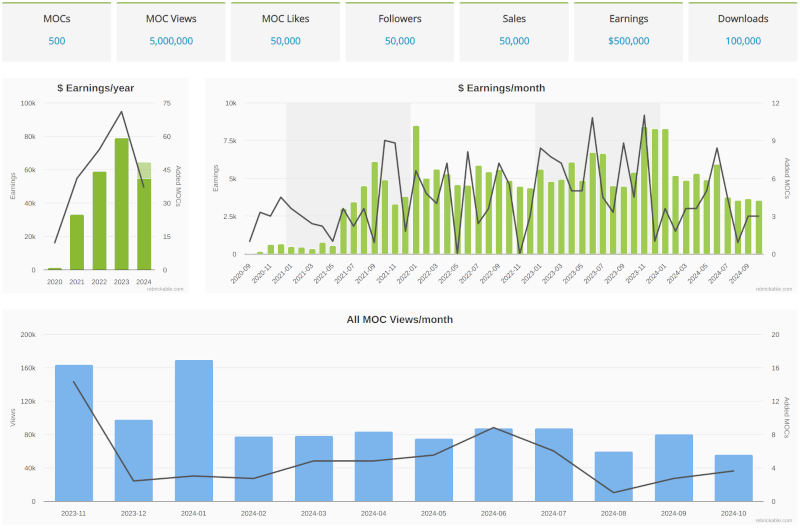Select the MOC Likes value 50,000

[x=285, y=41]
